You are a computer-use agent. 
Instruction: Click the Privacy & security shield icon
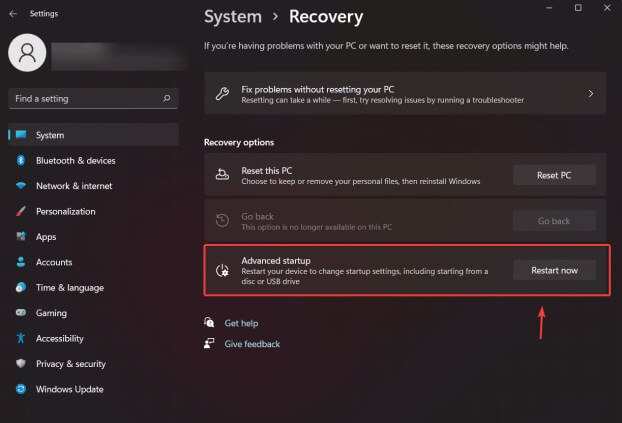point(20,364)
